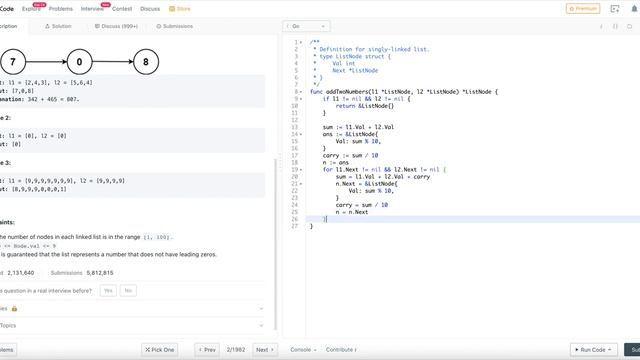Collapse the comment block at line 1
The width and height of the screenshot is (640, 360).
pos(301,42)
